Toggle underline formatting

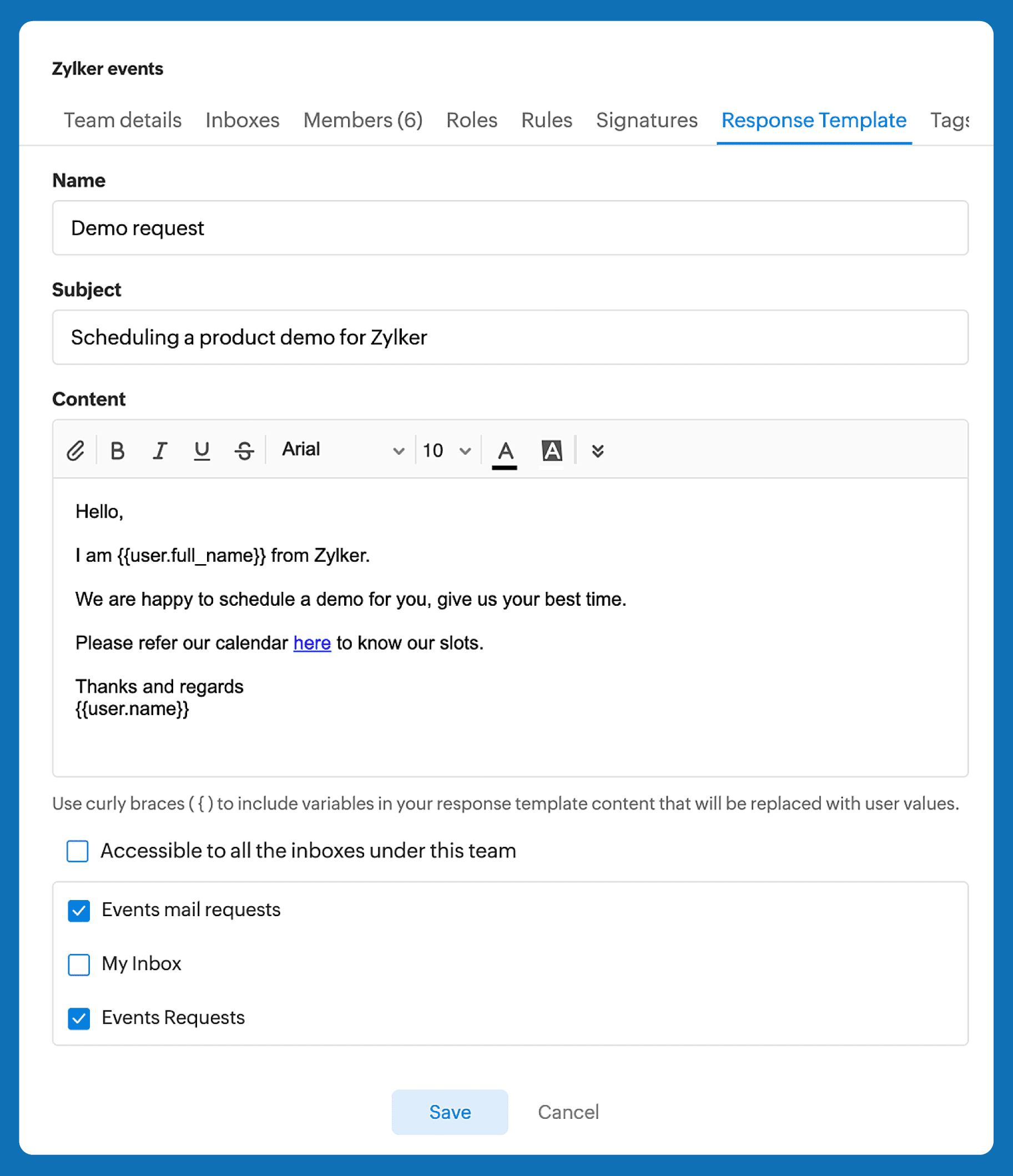tap(202, 451)
